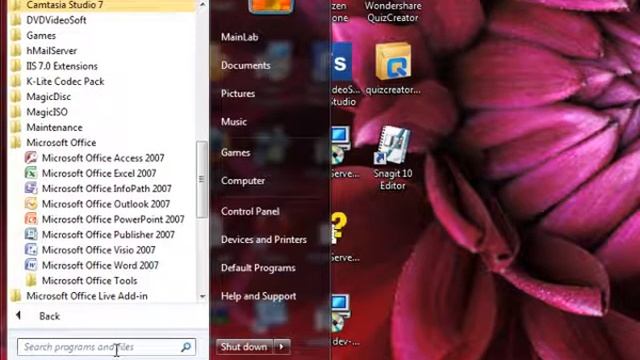Collapse the Microsoft Office folder
Image resolution: width=640 pixels, height=360 pixels.
click(61, 142)
